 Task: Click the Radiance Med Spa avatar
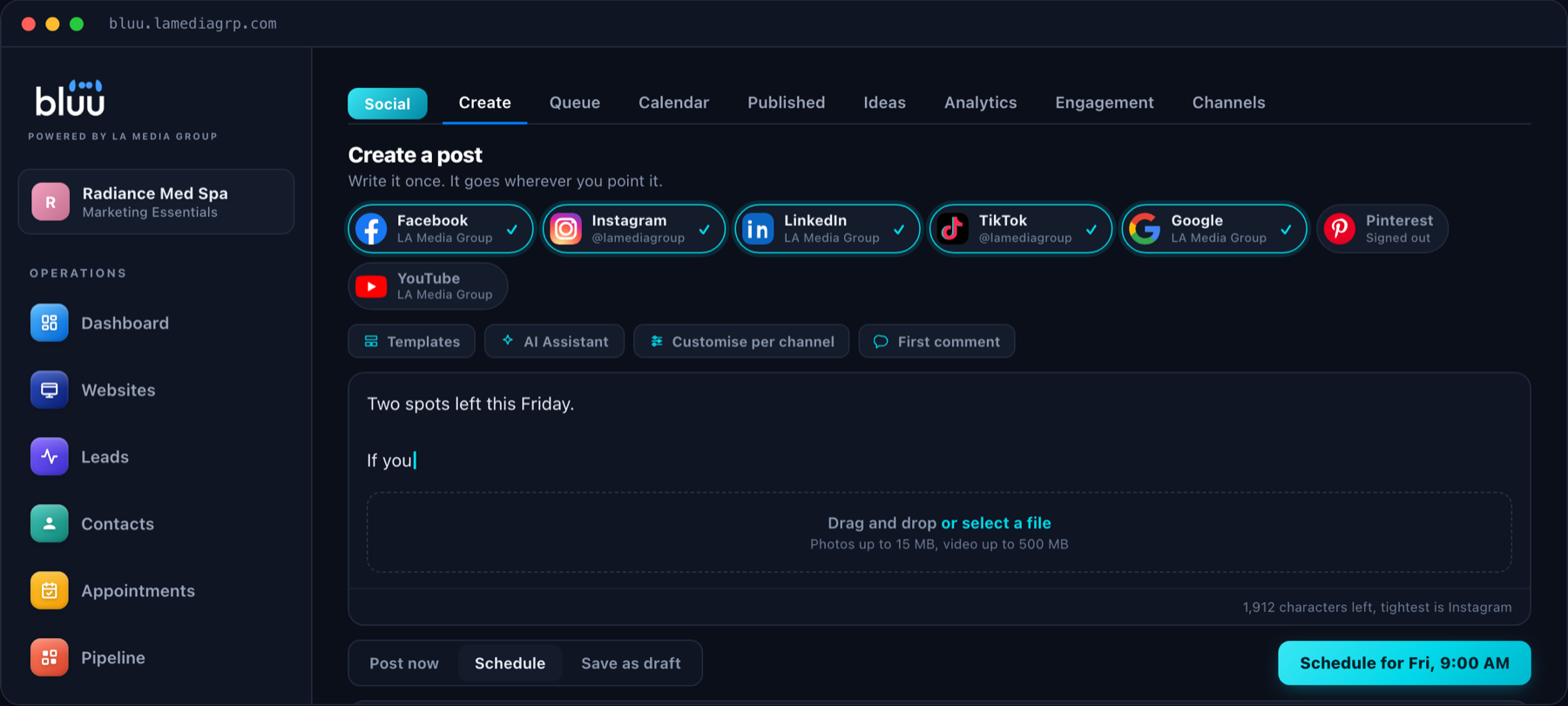tap(51, 202)
